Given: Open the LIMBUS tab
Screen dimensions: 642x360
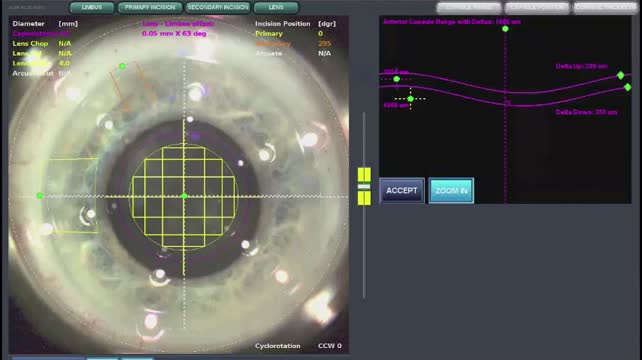Looking at the screenshot, I should coord(92,7).
